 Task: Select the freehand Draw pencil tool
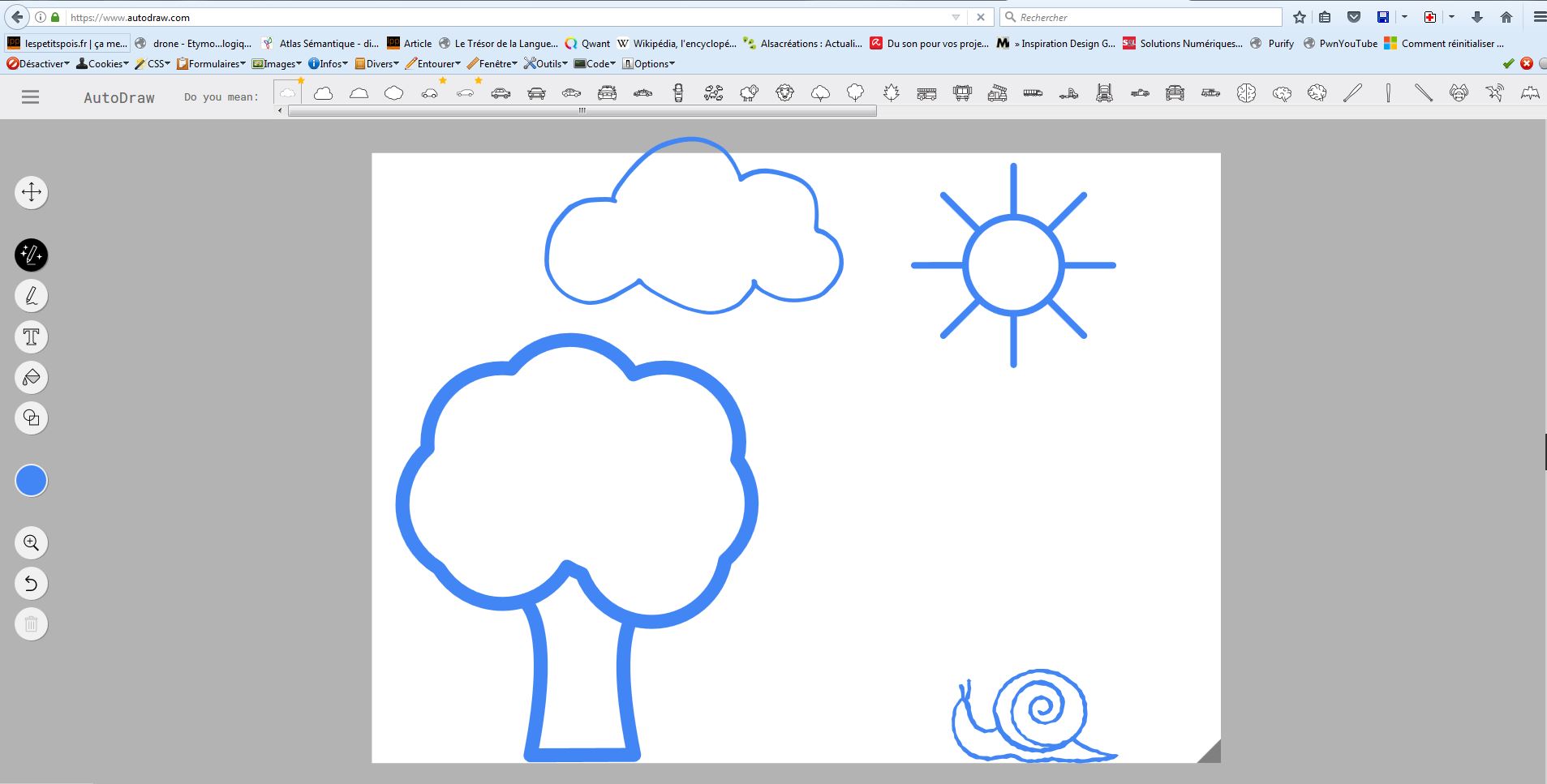pos(32,296)
